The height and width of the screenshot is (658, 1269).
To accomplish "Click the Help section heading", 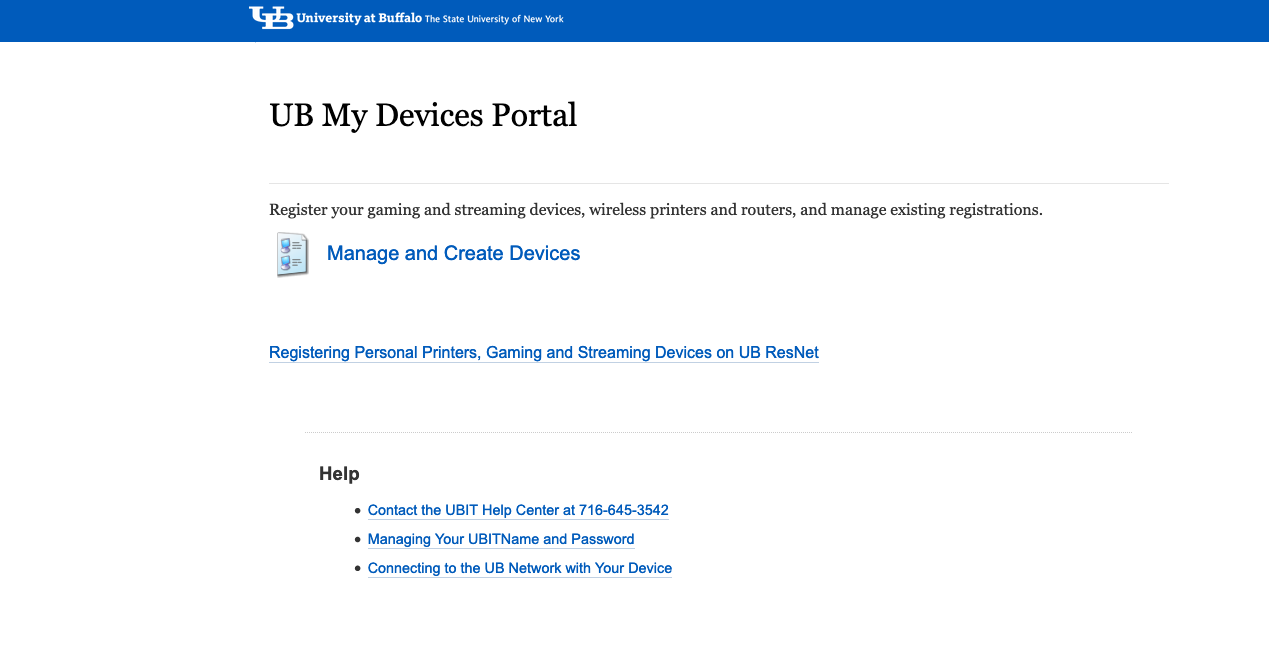I will coord(339,474).
